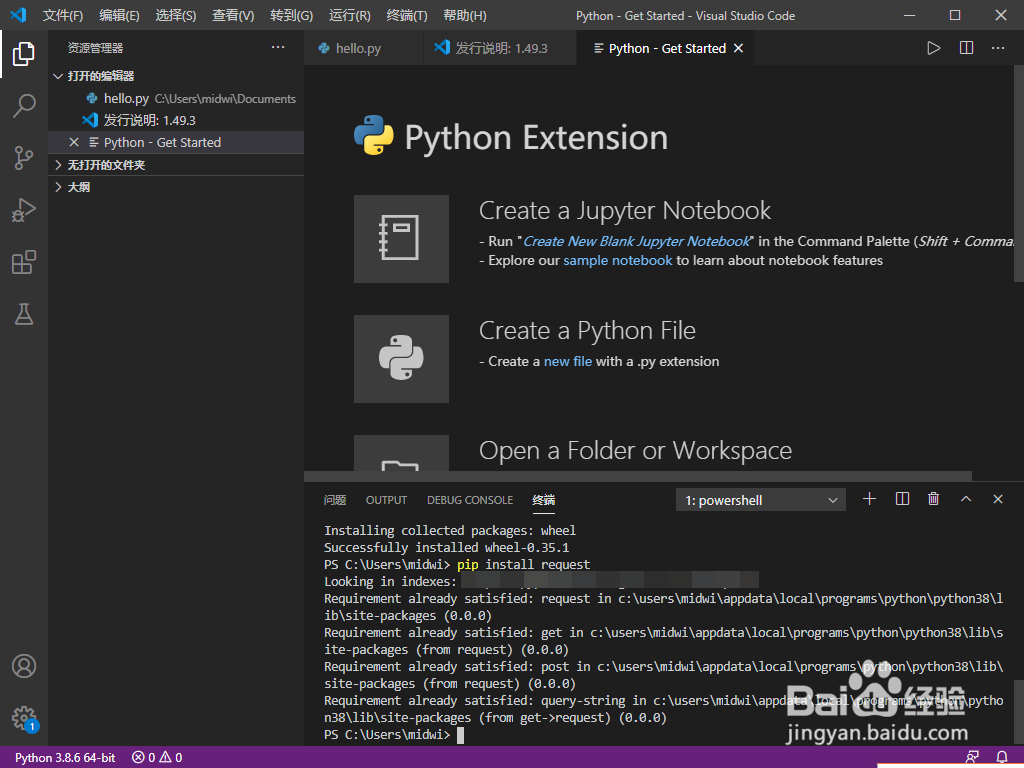
Task: Open the 'sample notebook' link
Action: [x=617, y=260]
